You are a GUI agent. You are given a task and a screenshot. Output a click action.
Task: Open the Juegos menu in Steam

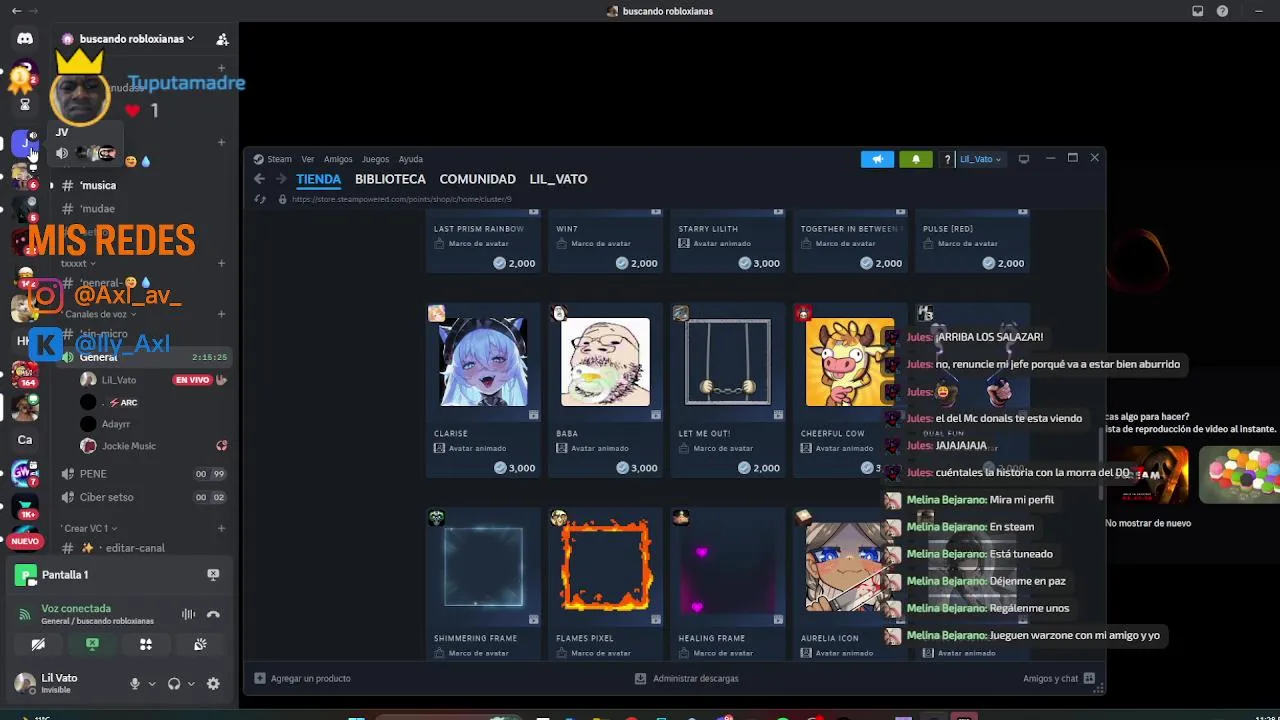click(375, 159)
